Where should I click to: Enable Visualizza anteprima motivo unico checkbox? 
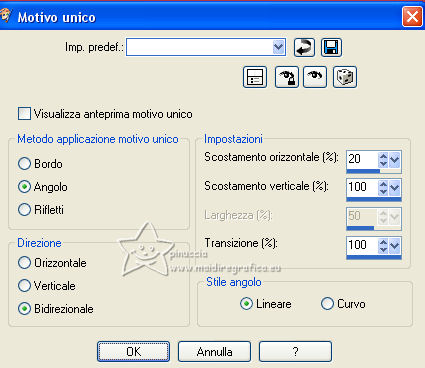(24, 114)
